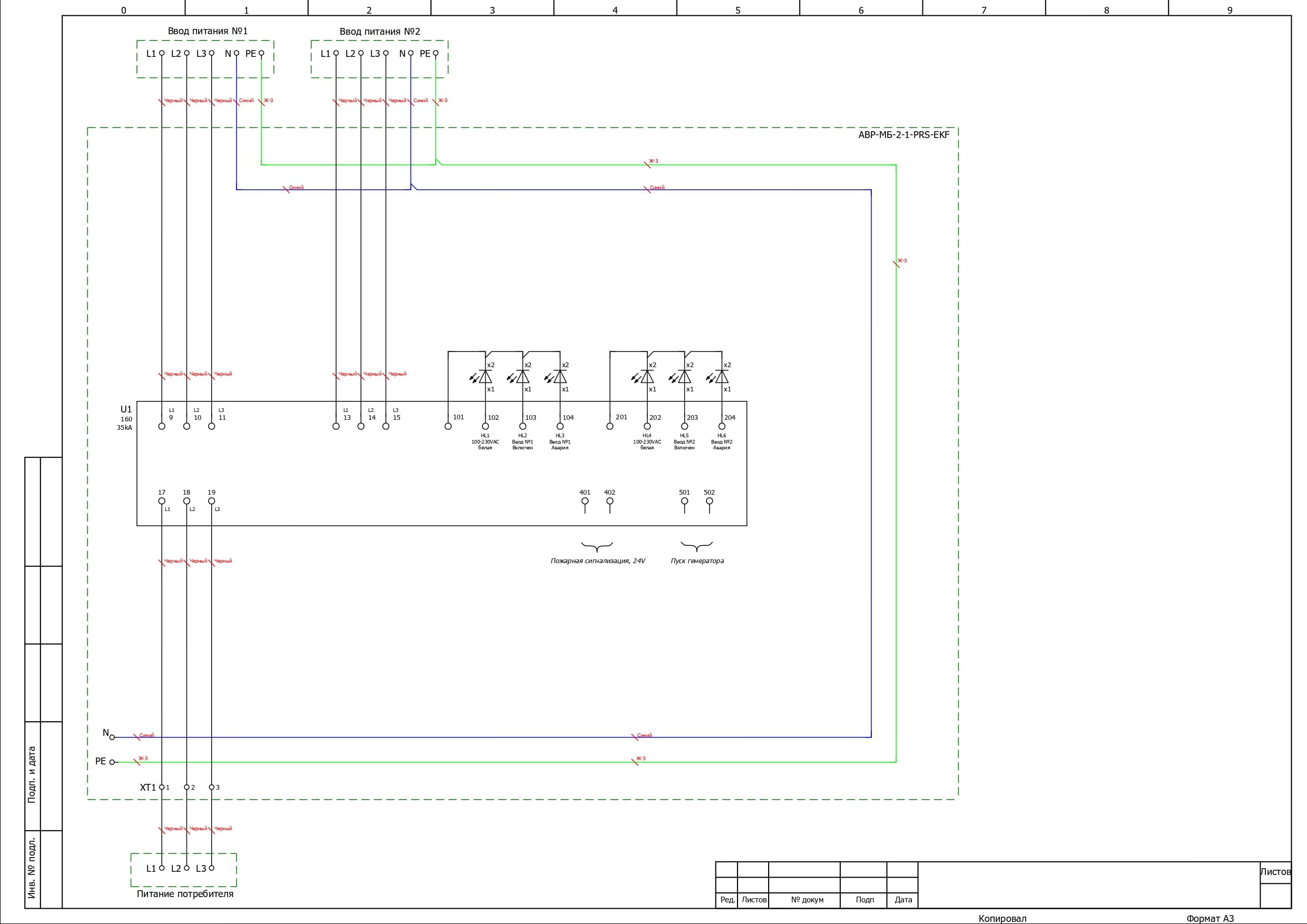Viewport: 1307px width, 924px height.
Task: Click terminal 101 circle on U1
Action: click(448, 426)
